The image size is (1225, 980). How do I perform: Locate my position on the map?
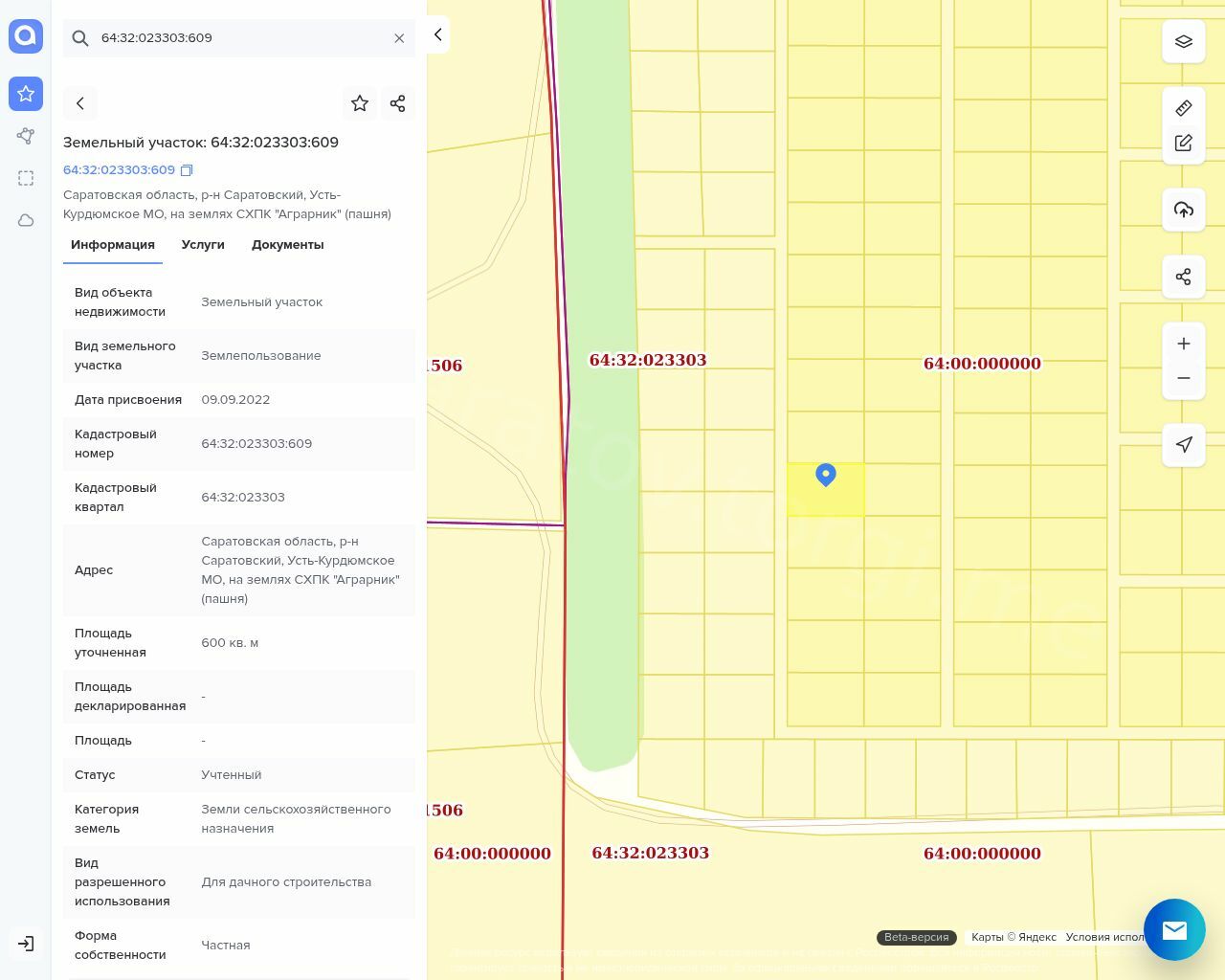1183,444
